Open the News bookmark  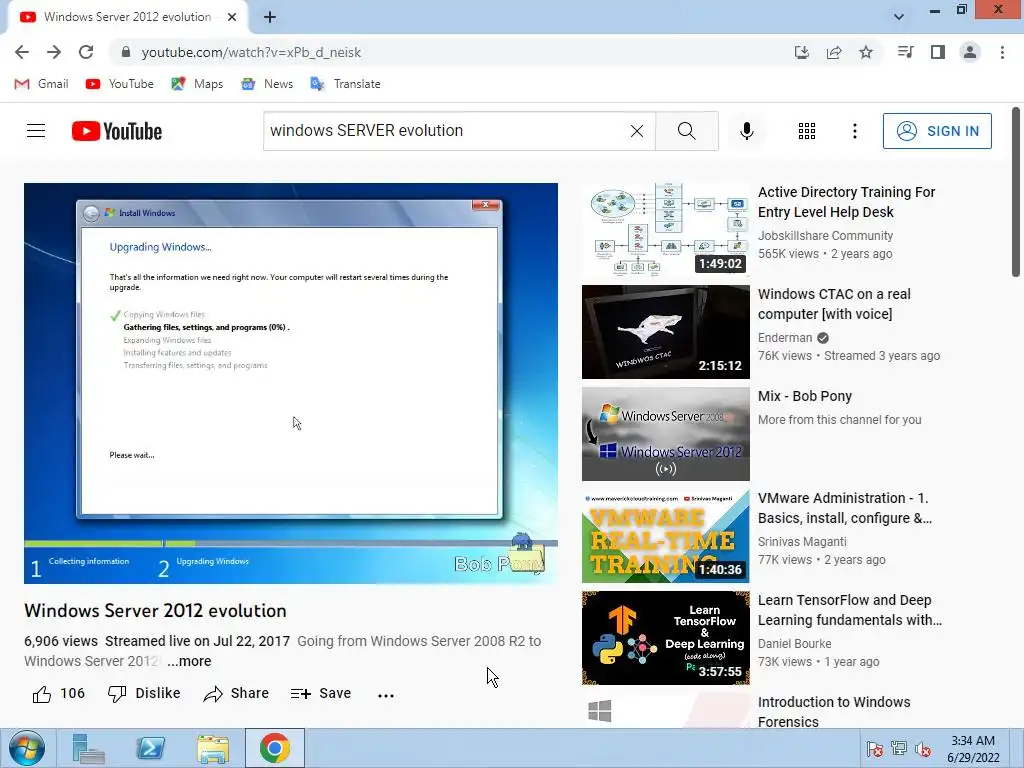point(267,84)
